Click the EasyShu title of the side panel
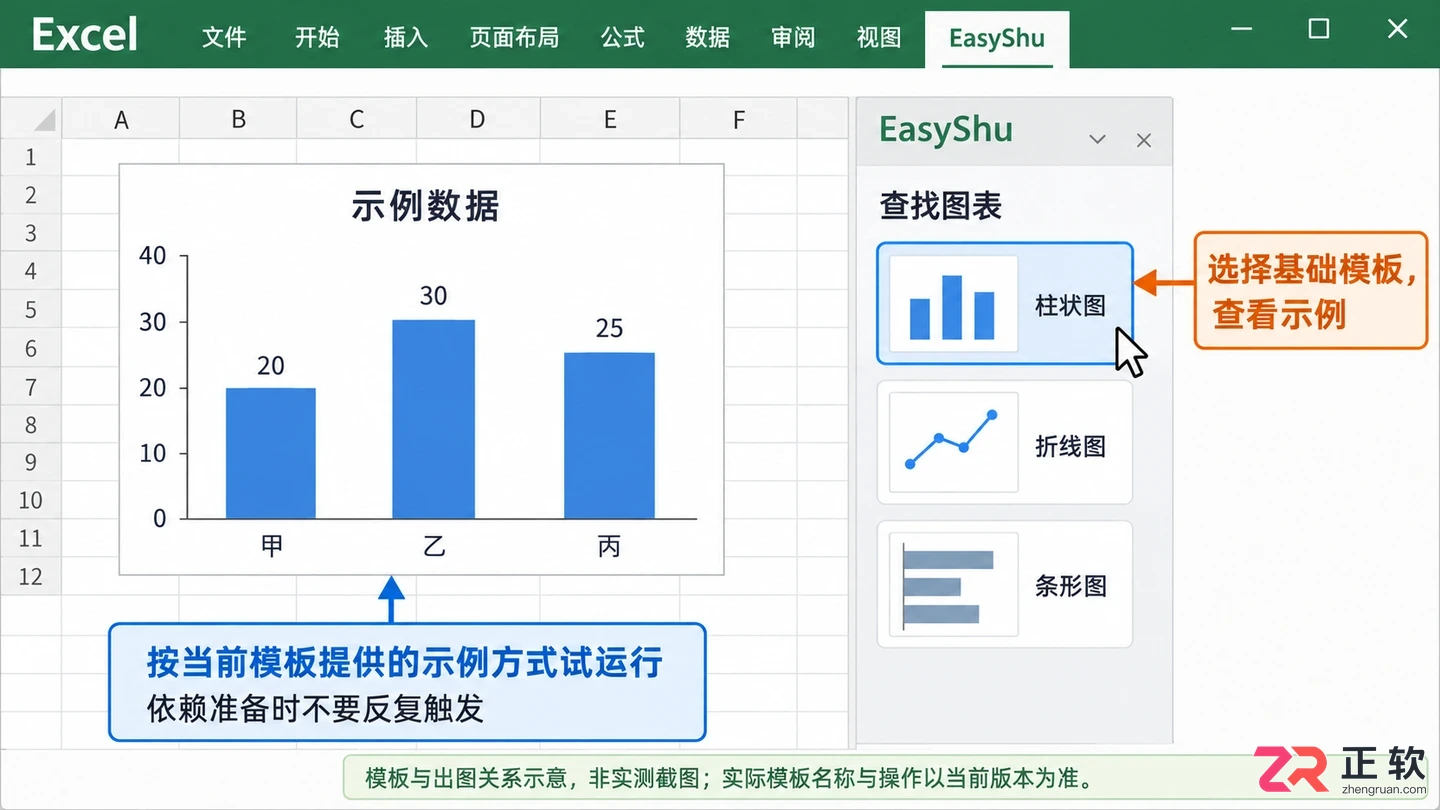Screen dimensions: 1440x810 point(946,130)
